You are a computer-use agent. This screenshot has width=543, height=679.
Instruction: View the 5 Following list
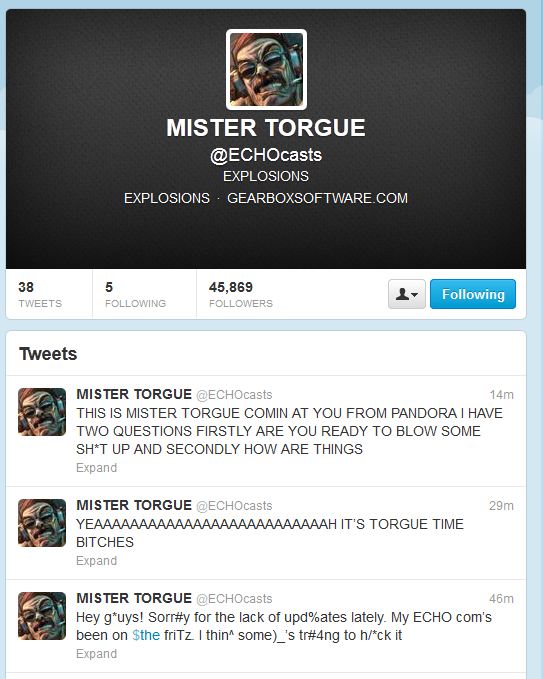pos(136,294)
